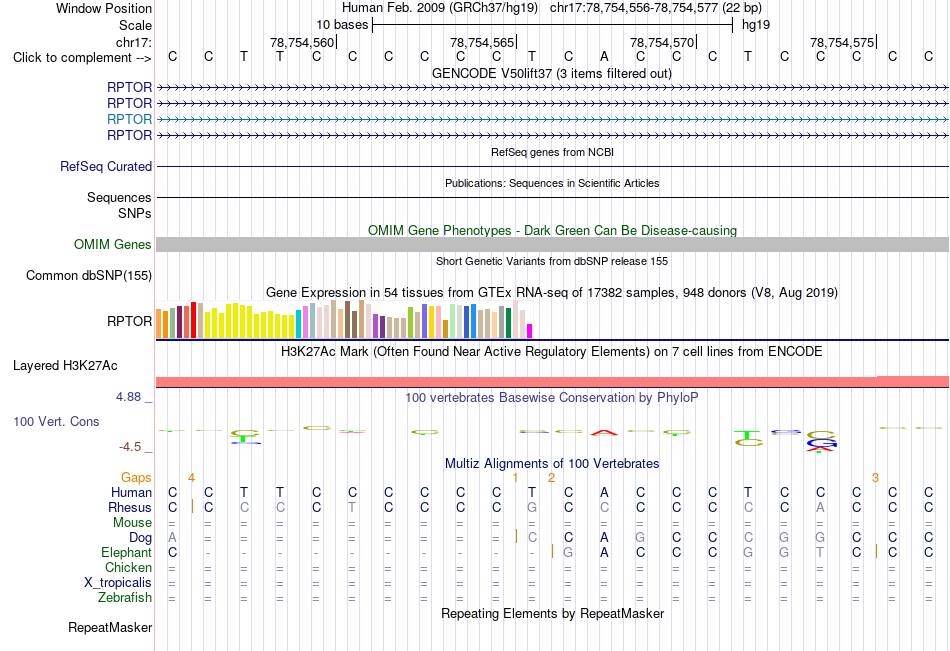This screenshot has height=651, width=950.
Task: Click 'Multiz Alignments of 100 Vertebrates' title
Action: point(552,464)
